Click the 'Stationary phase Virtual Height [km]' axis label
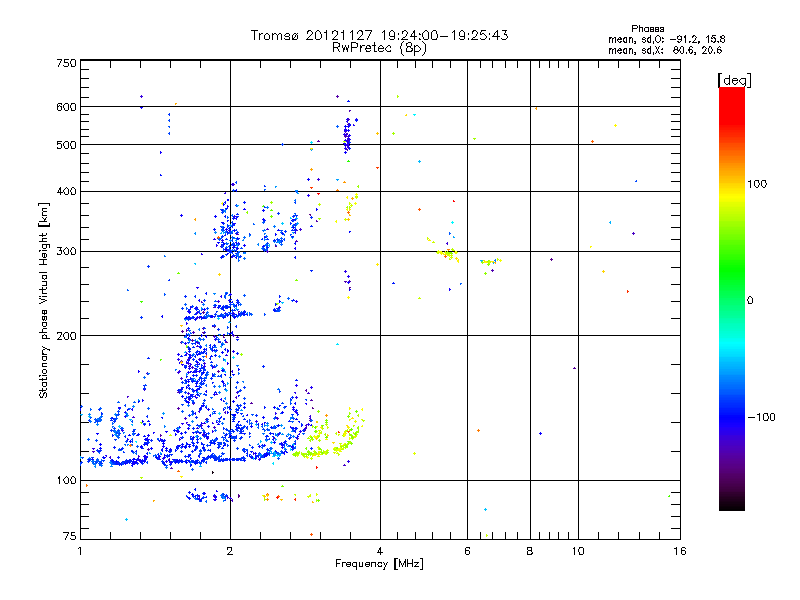Image resolution: width=800 pixels, height=600 pixels. [44, 300]
